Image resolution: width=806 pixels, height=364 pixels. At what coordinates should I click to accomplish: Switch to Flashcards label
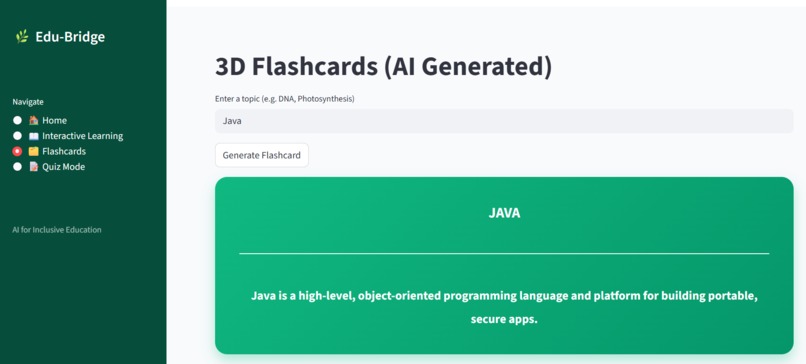[x=64, y=152]
